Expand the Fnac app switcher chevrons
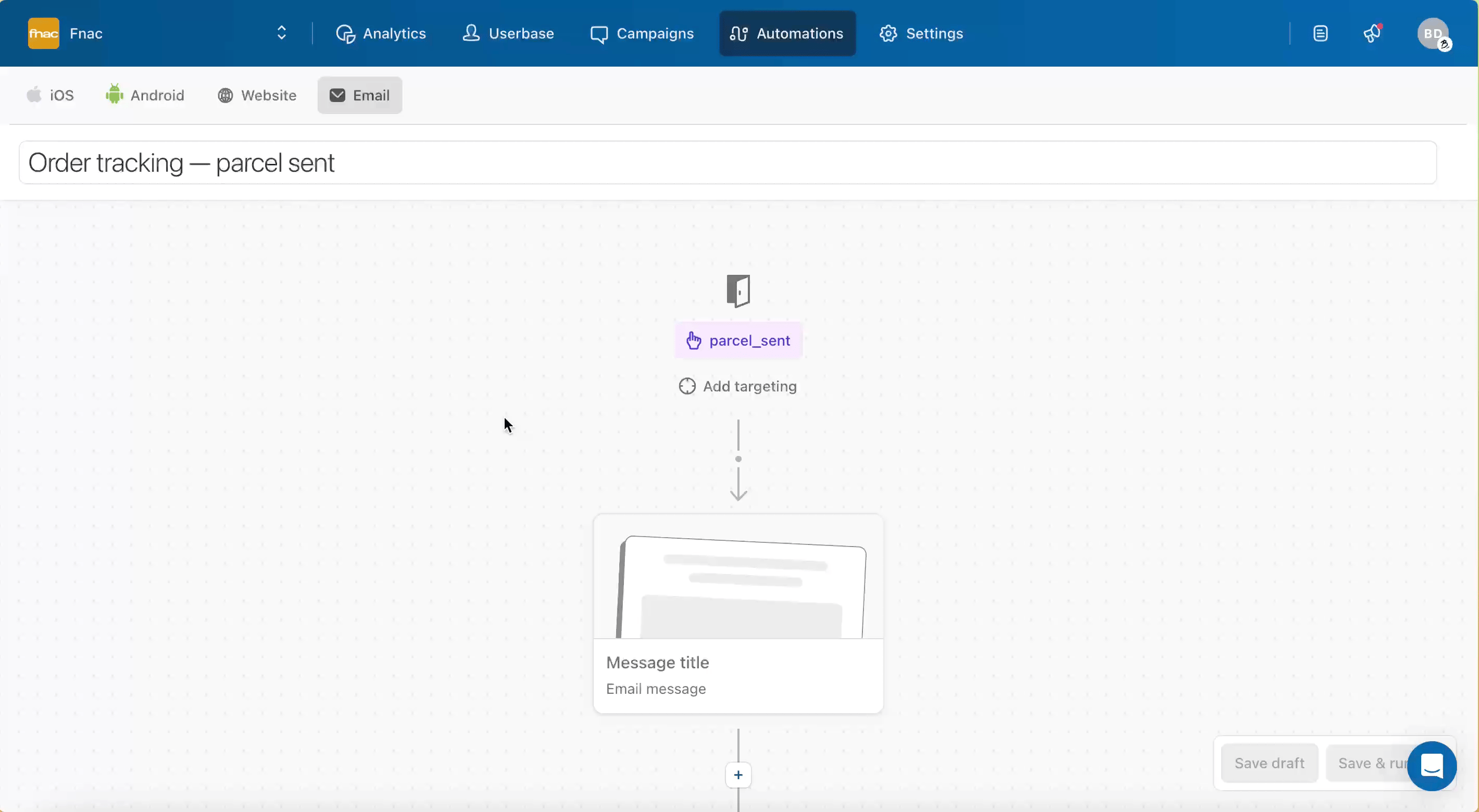 (x=281, y=33)
